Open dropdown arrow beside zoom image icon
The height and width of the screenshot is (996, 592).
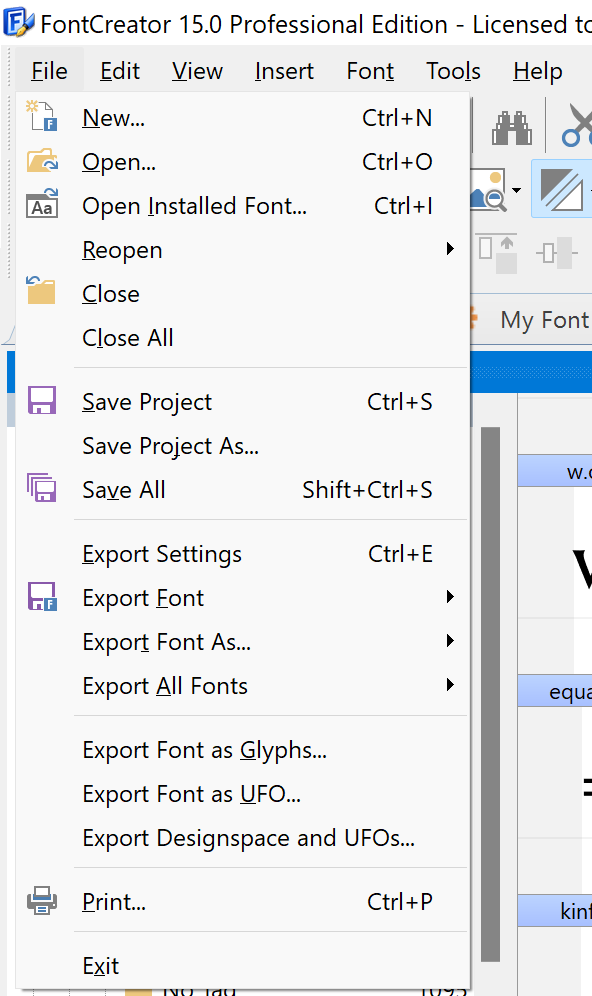[516, 190]
